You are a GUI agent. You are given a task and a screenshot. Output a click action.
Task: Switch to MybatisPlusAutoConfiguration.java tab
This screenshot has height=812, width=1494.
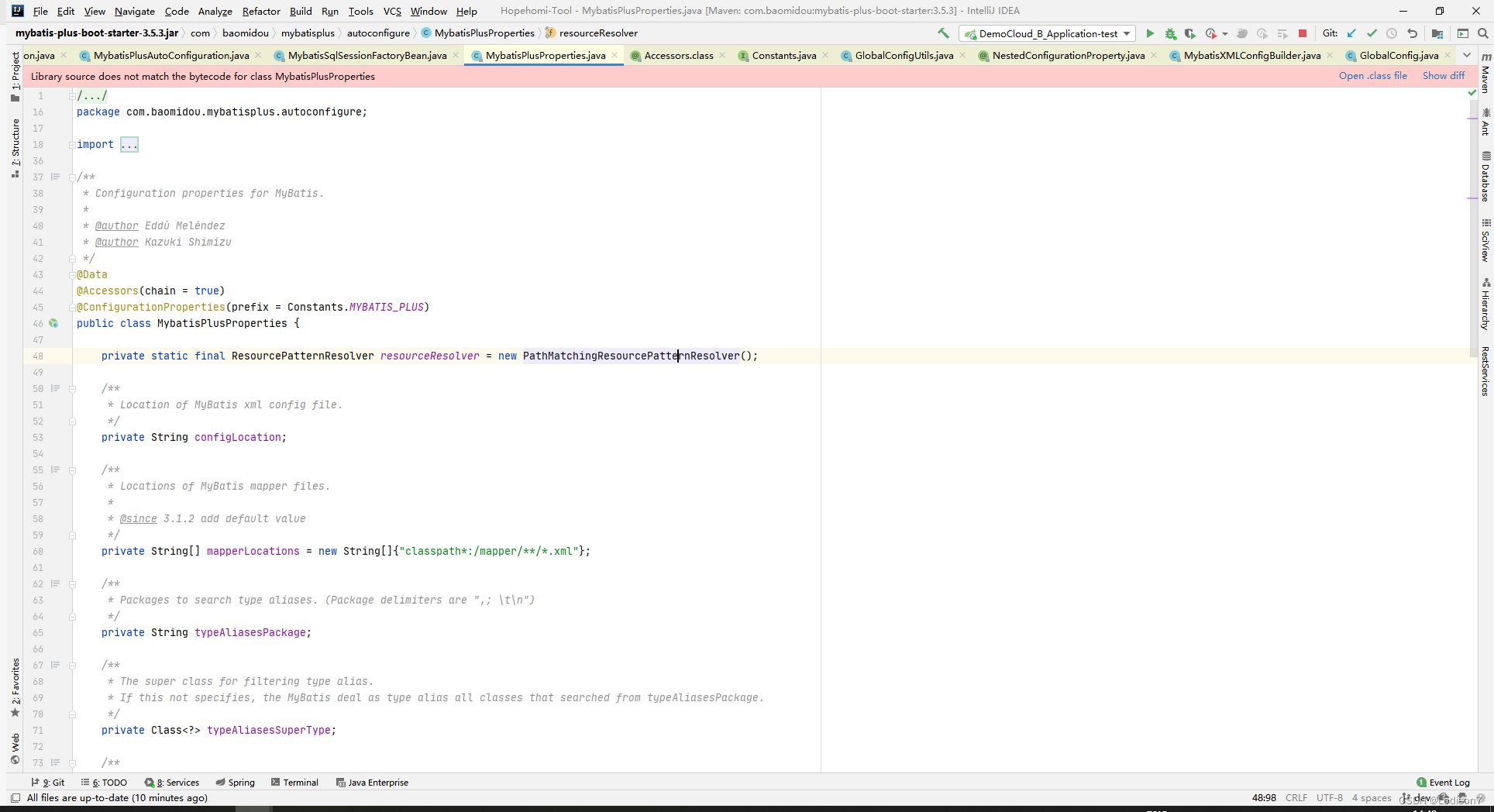171,55
